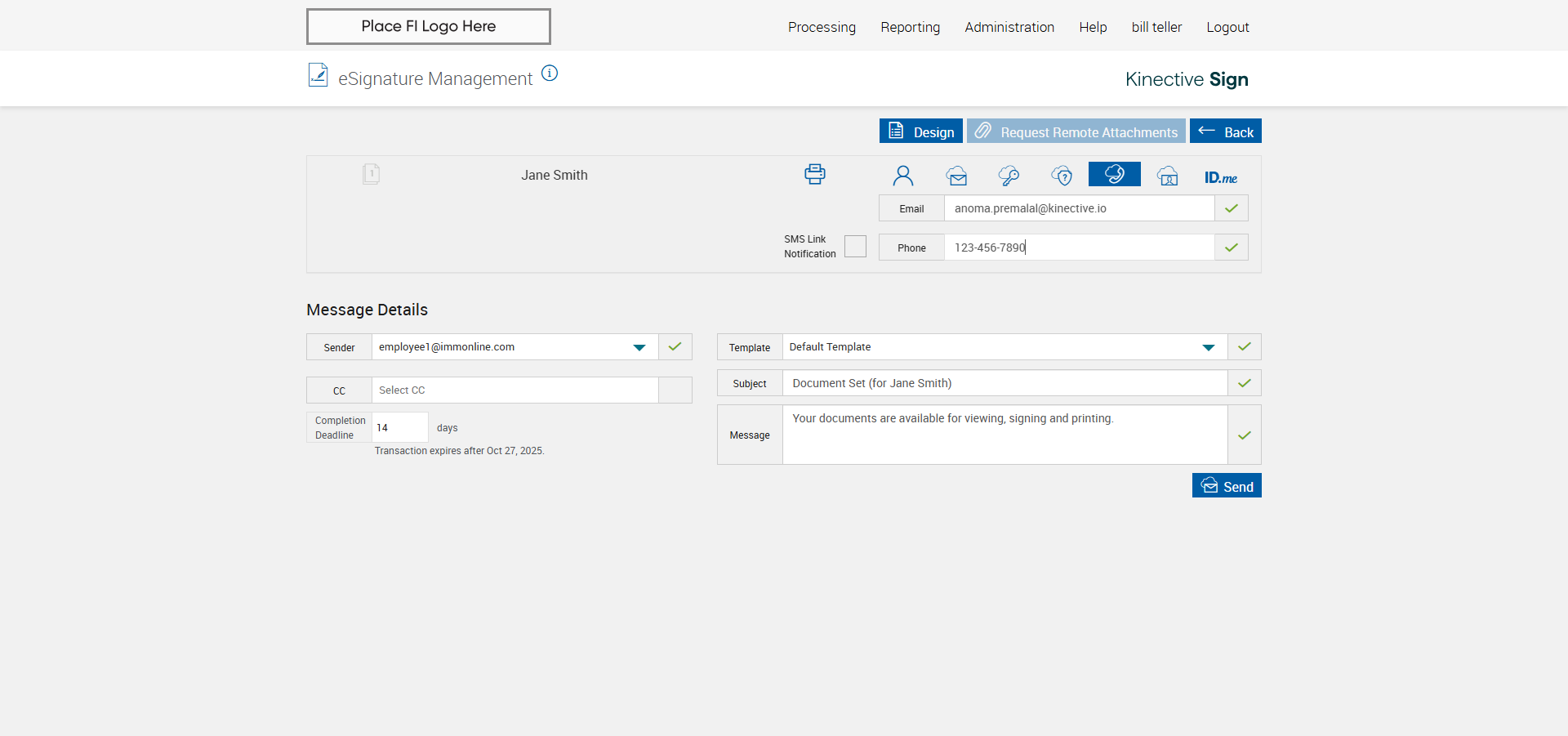This screenshot has width=1568, height=736.
Task: Open the Administration menu
Action: pyautogui.click(x=1009, y=27)
